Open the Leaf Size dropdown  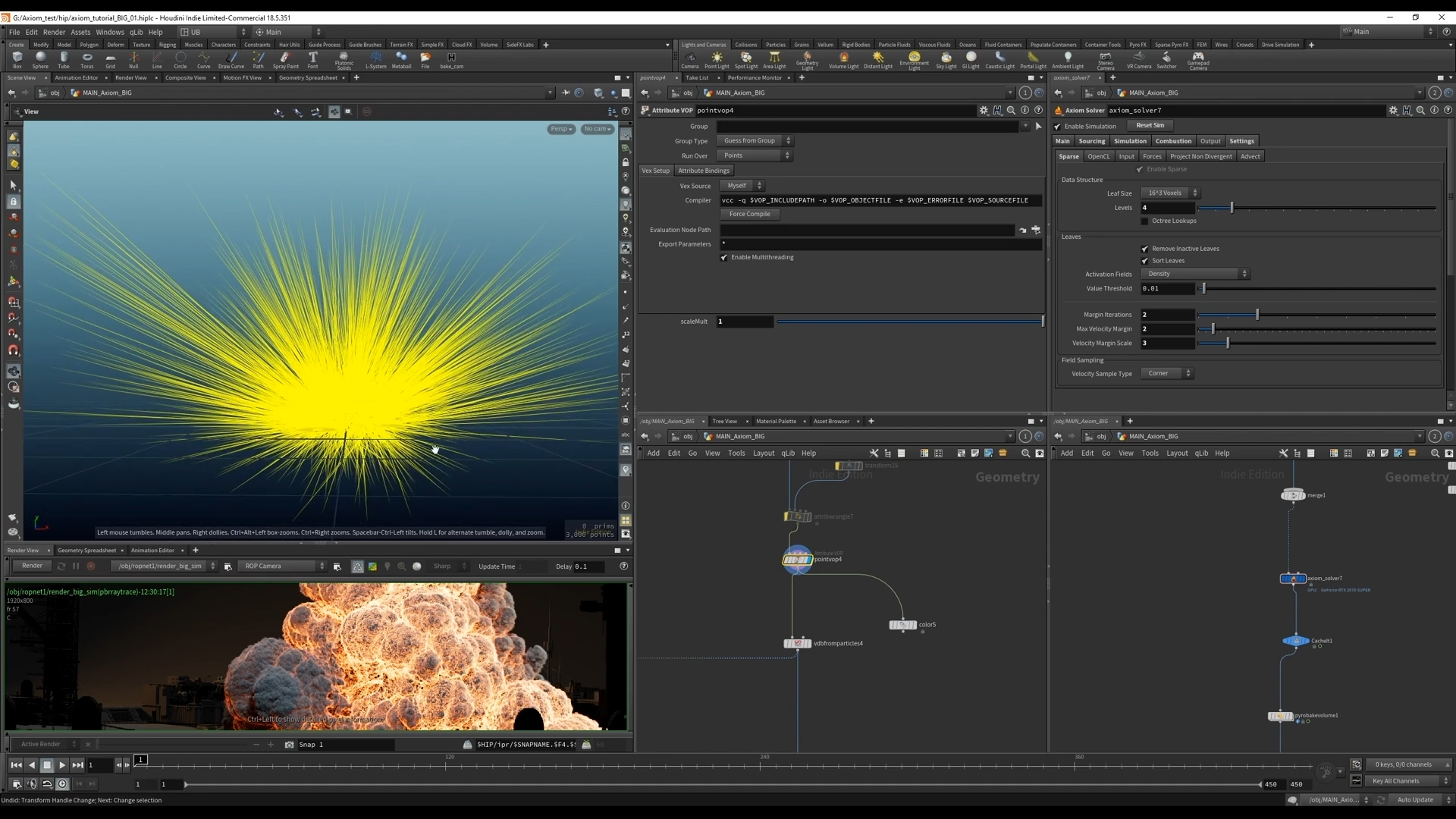tap(1169, 193)
